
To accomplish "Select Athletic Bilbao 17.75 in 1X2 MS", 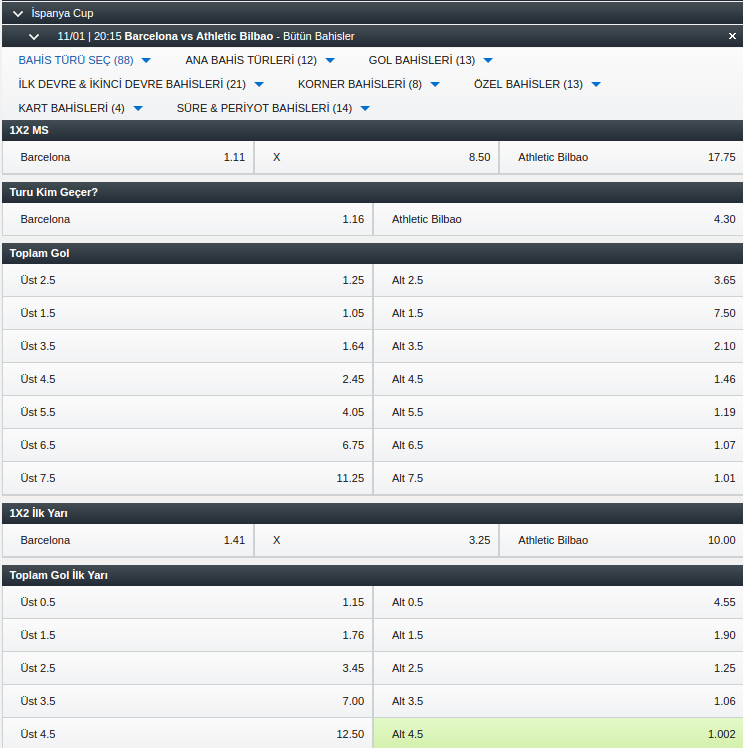I will point(621,157).
